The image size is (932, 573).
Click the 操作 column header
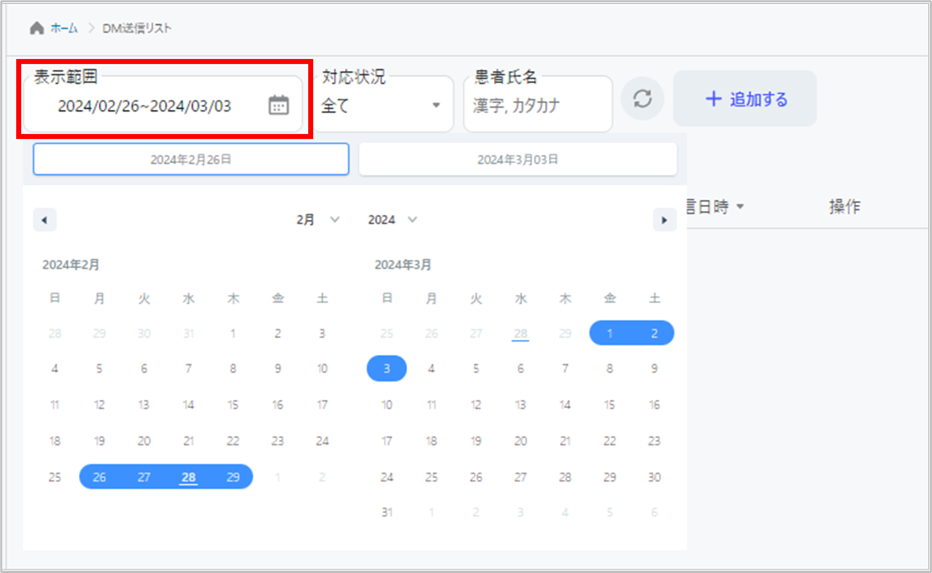pos(844,207)
